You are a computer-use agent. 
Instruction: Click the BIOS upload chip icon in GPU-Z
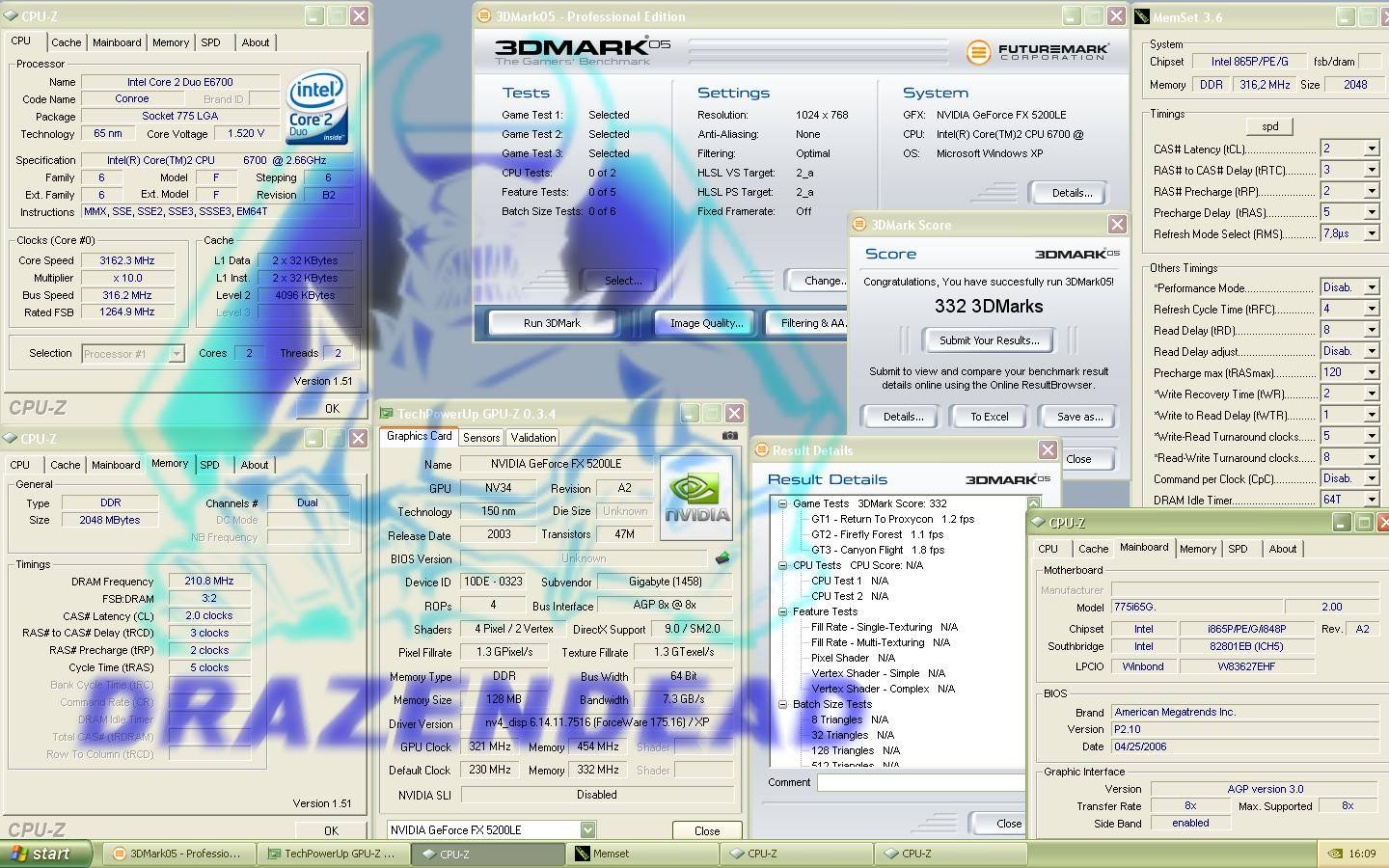coord(722,557)
